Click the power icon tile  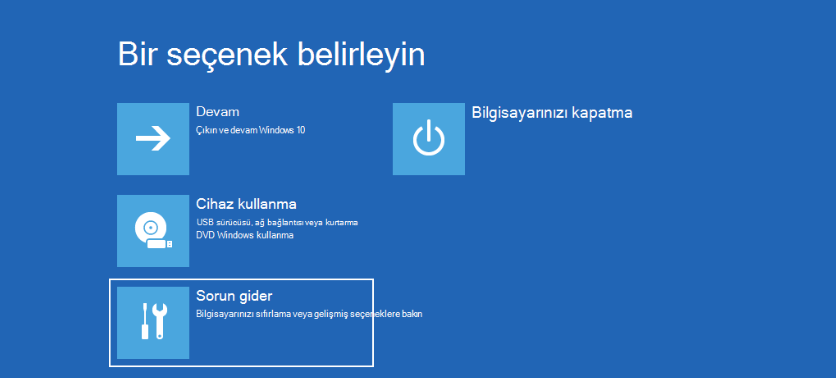[x=429, y=139]
